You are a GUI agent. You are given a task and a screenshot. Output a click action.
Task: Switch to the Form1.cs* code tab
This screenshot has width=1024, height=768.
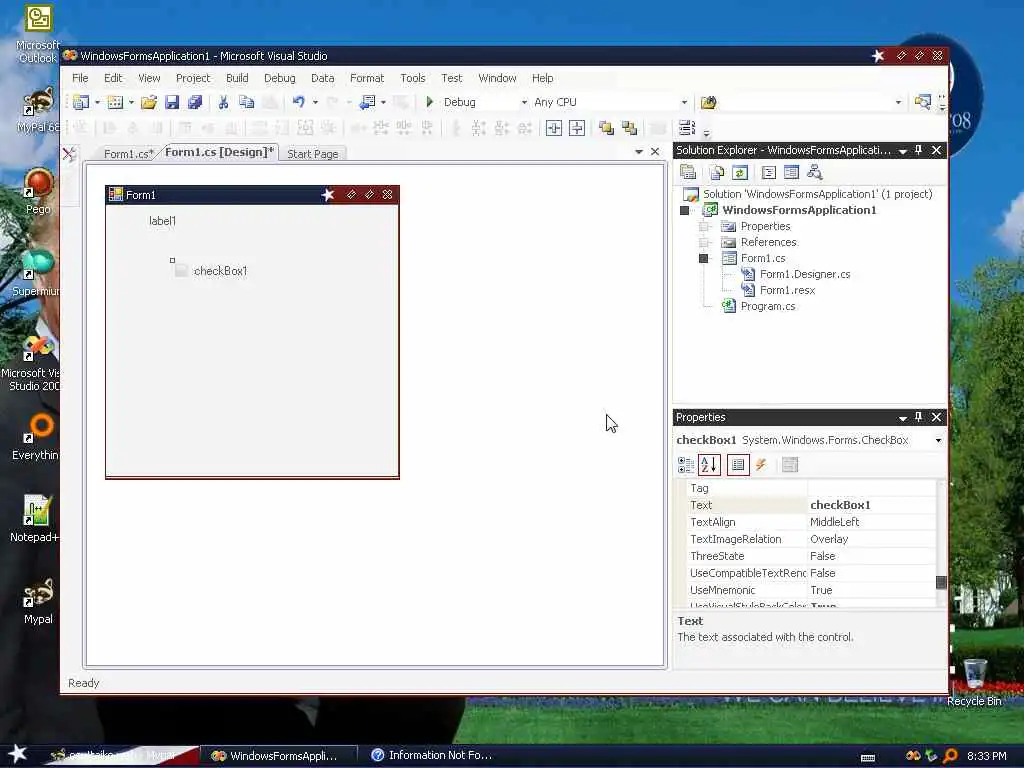coord(129,153)
